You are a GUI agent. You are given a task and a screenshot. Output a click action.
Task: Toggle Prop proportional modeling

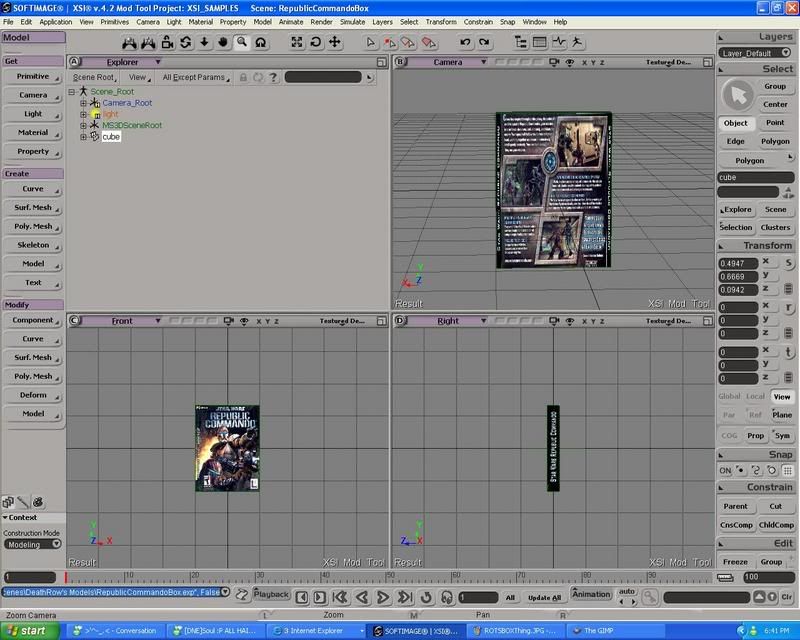pyautogui.click(x=756, y=435)
